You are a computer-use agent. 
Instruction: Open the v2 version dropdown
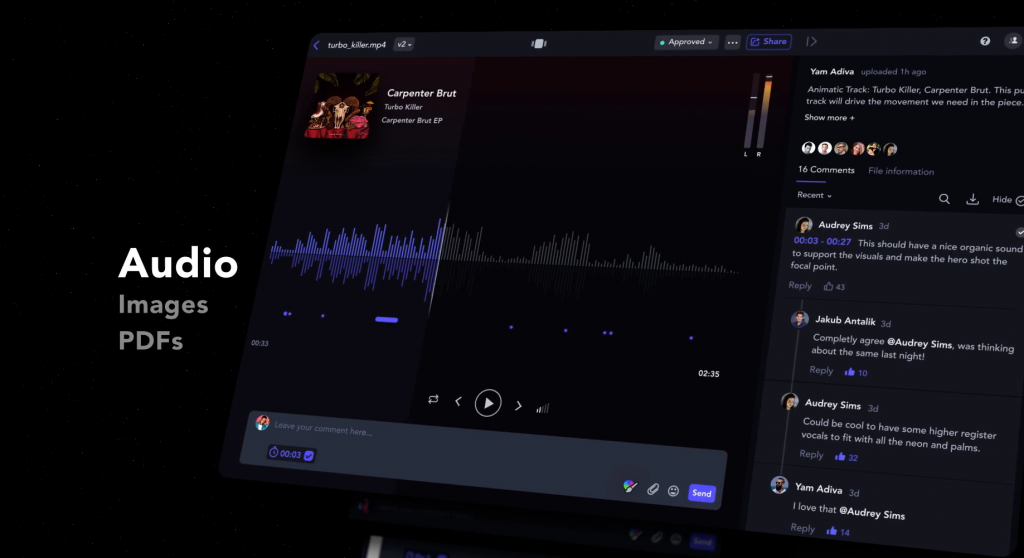tap(404, 45)
